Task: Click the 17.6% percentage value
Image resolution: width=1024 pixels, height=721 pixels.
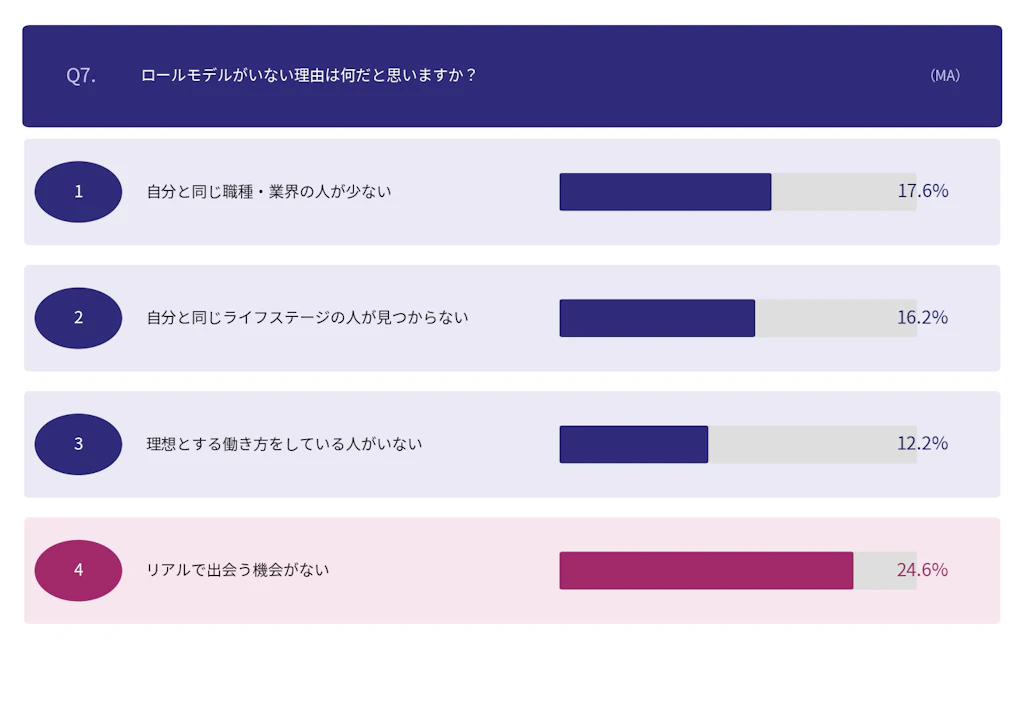Action: 922,191
